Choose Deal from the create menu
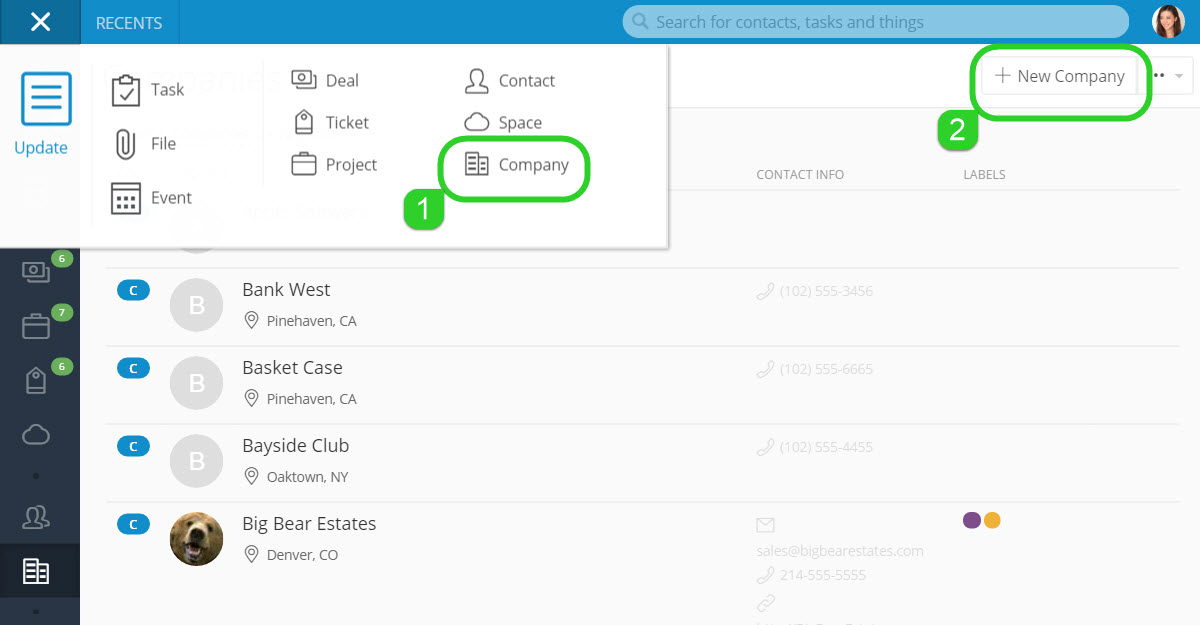 [x=325, y=80]
